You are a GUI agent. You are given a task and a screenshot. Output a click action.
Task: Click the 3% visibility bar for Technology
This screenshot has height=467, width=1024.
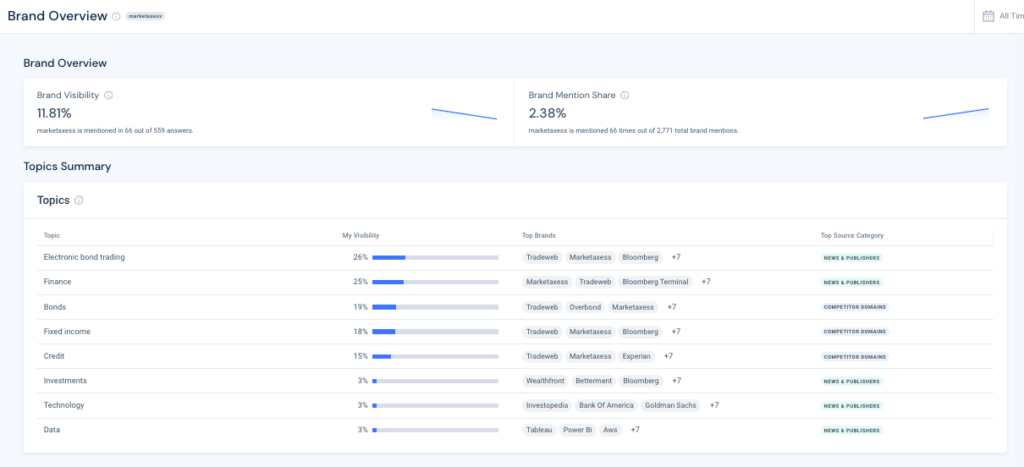pos(435,406)
